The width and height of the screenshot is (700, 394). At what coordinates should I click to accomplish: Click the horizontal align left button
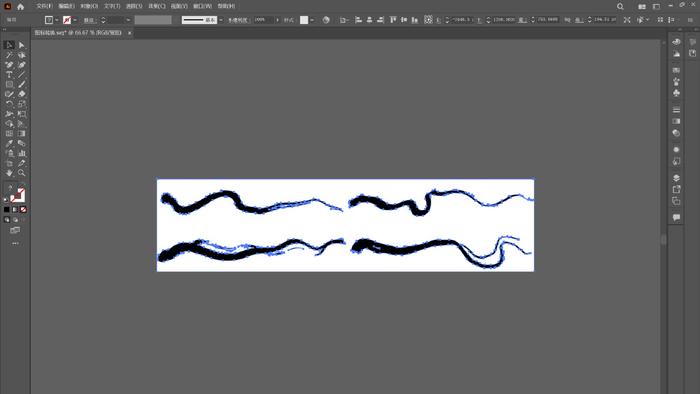358,20
